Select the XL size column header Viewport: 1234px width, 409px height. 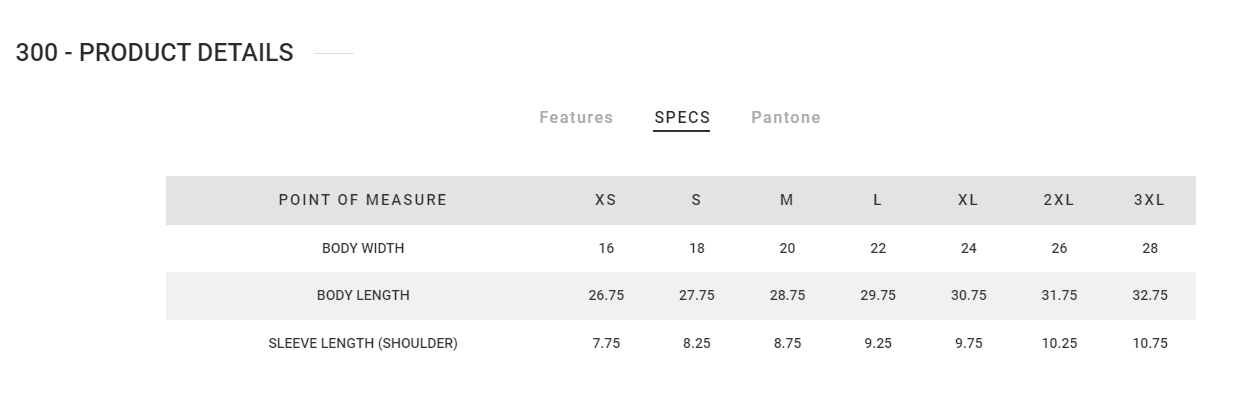click(968, 200)
